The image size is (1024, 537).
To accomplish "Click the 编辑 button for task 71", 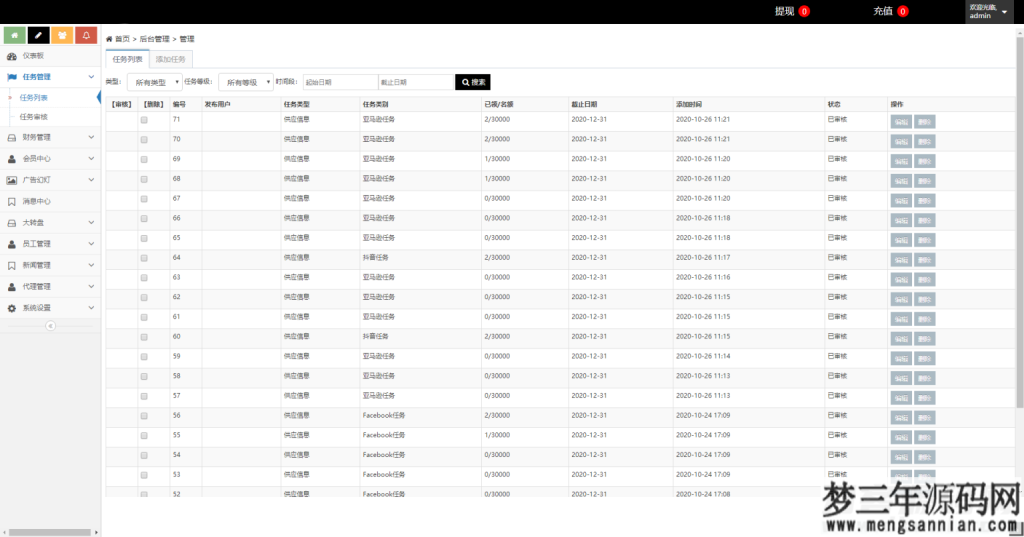I will (x=901, y=121).
